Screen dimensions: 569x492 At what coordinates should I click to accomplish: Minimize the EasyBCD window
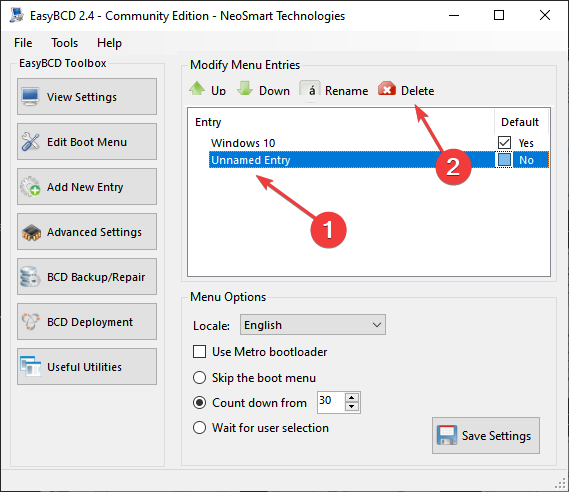454,15
